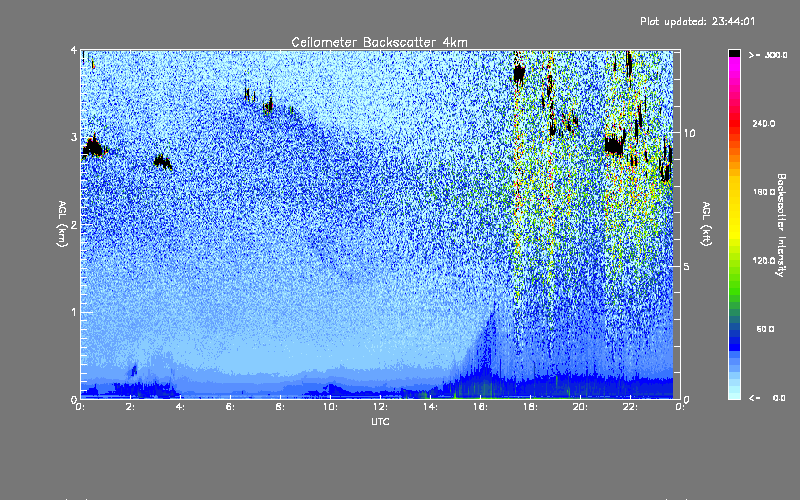The width and height of the screenshot is (800, 500).
Task: Click the '14:' tick on the UTC axis
Action: (x=430, y=407)
